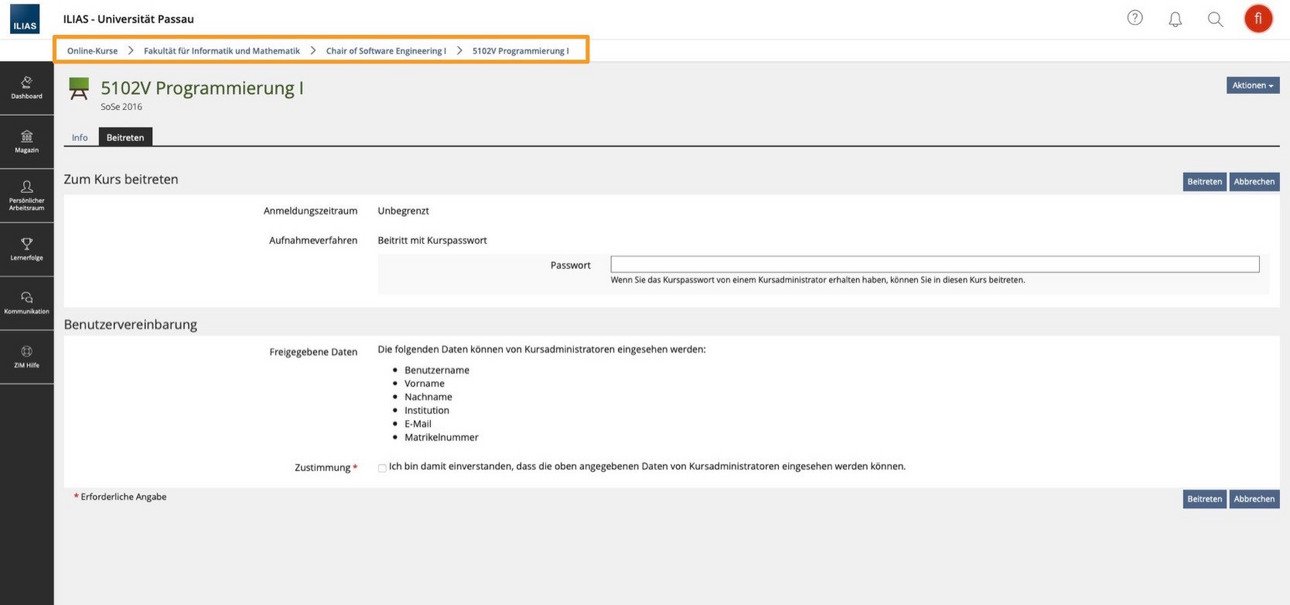This screenshot has height=605, width=1290.
Task: Click the bottom Abbrechen button
Action: (1254, 499)
